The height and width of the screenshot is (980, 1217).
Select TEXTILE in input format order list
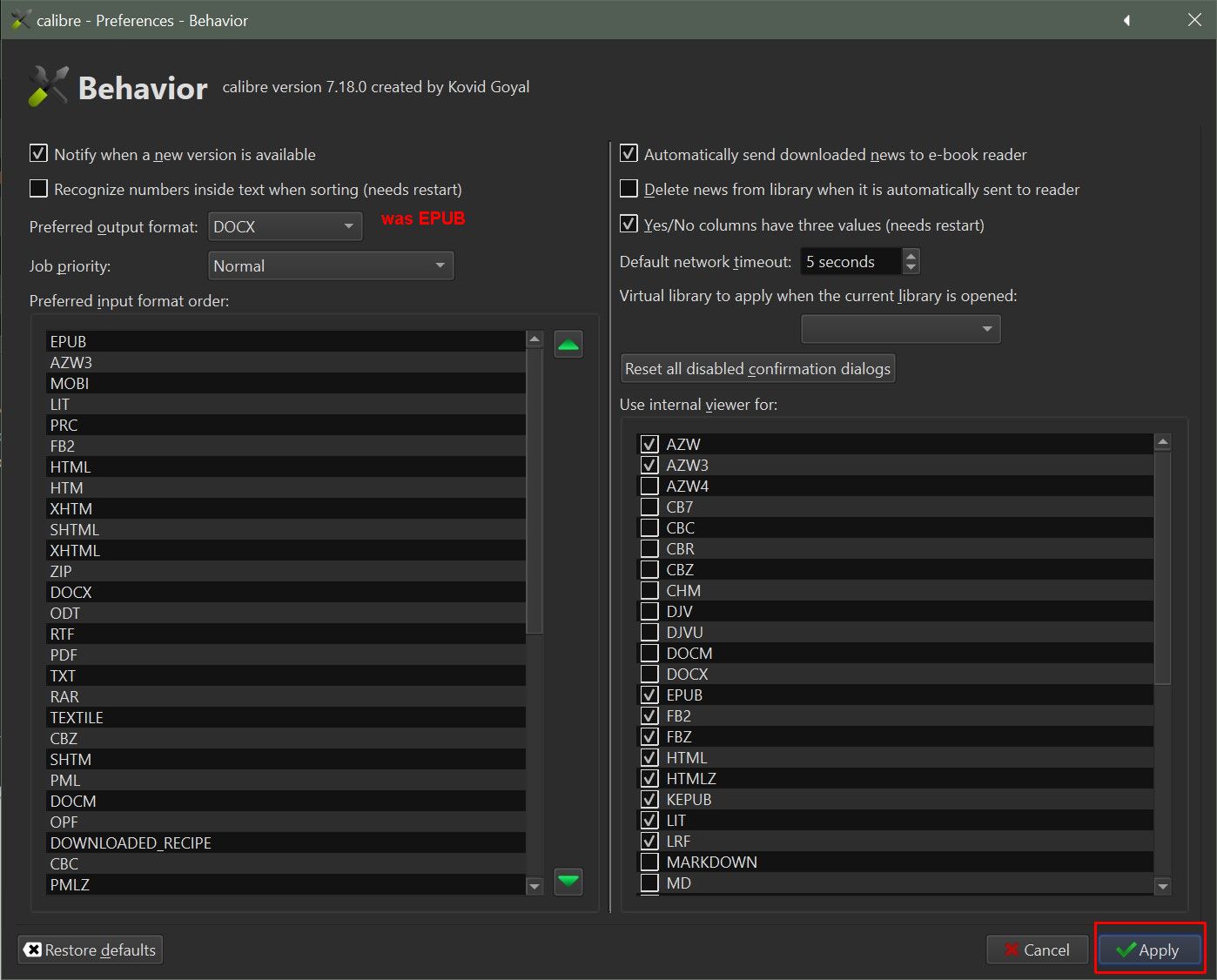[x=286, y=717]
